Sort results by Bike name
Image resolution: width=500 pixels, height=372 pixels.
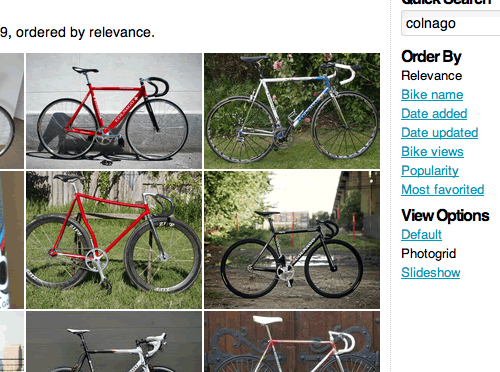[x=432, y=95]
